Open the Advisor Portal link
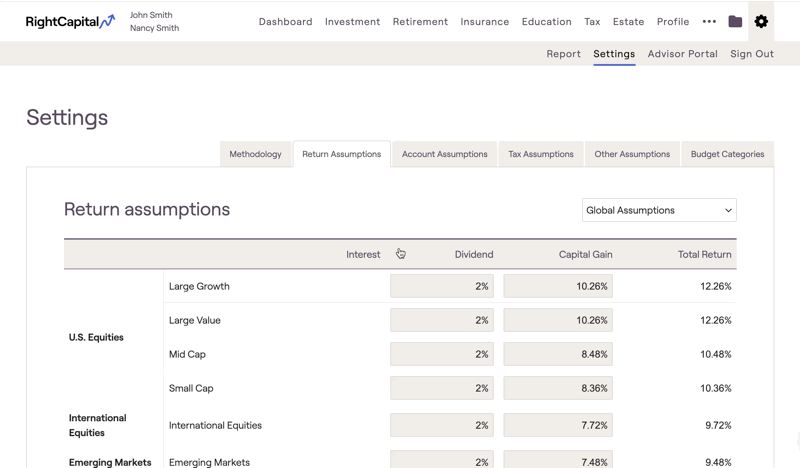 click(682, 54)
